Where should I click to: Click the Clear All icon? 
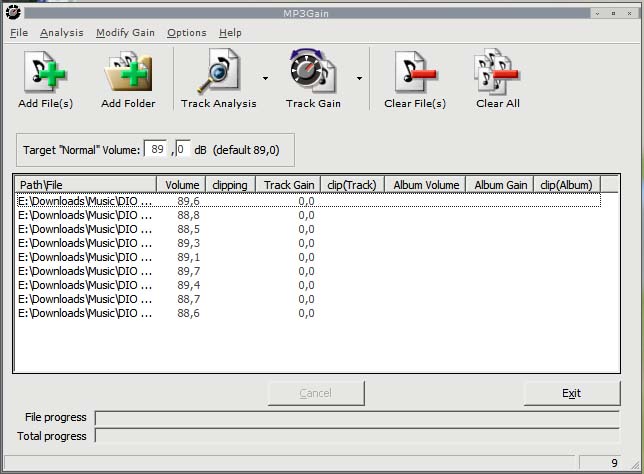click(496, 77)
